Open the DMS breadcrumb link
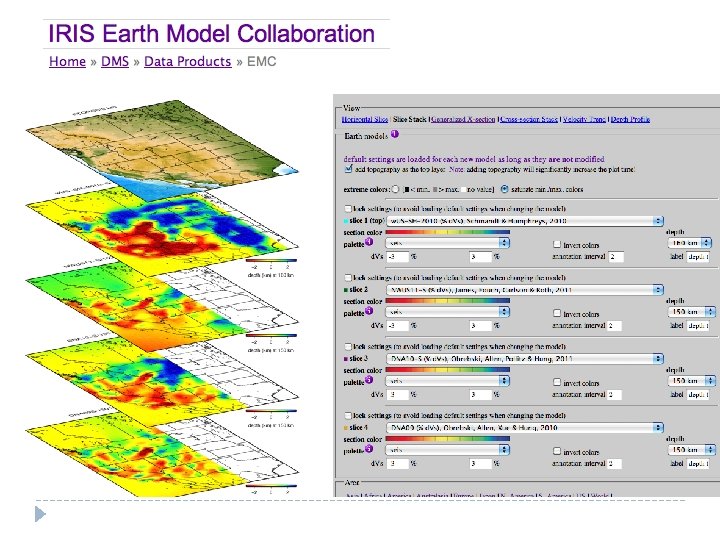The height and width of the screenshot is (540, 720). click(115, 62)
